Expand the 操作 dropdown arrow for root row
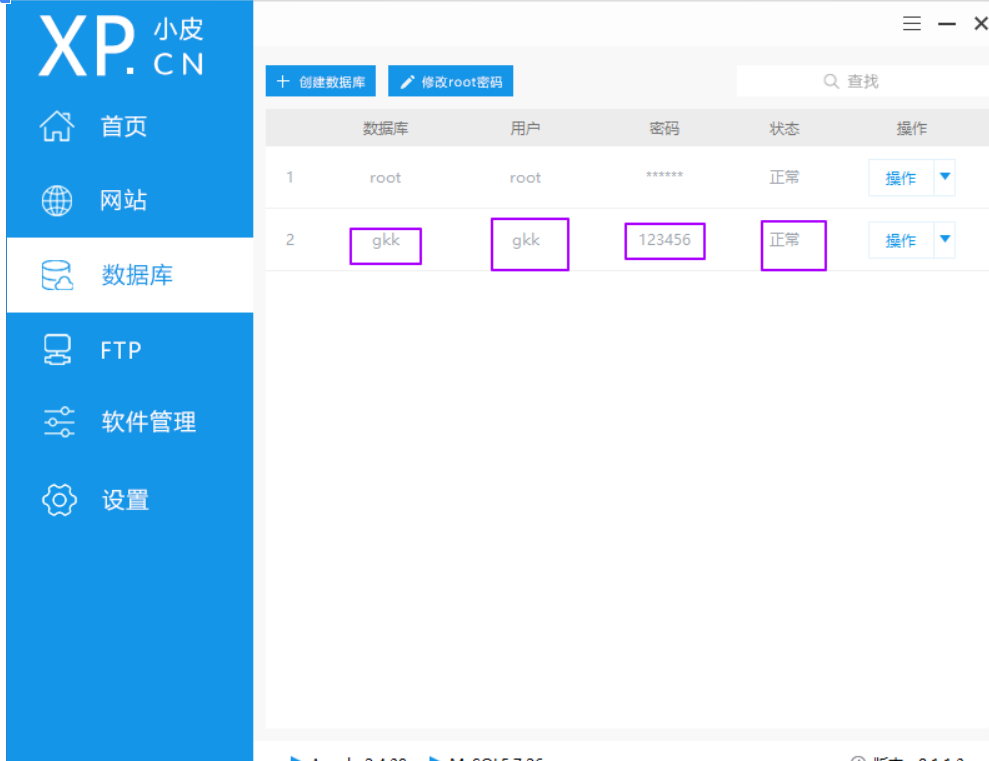This screenshot has width=989, height=761. pyautogui.click(x=944, y=177)
